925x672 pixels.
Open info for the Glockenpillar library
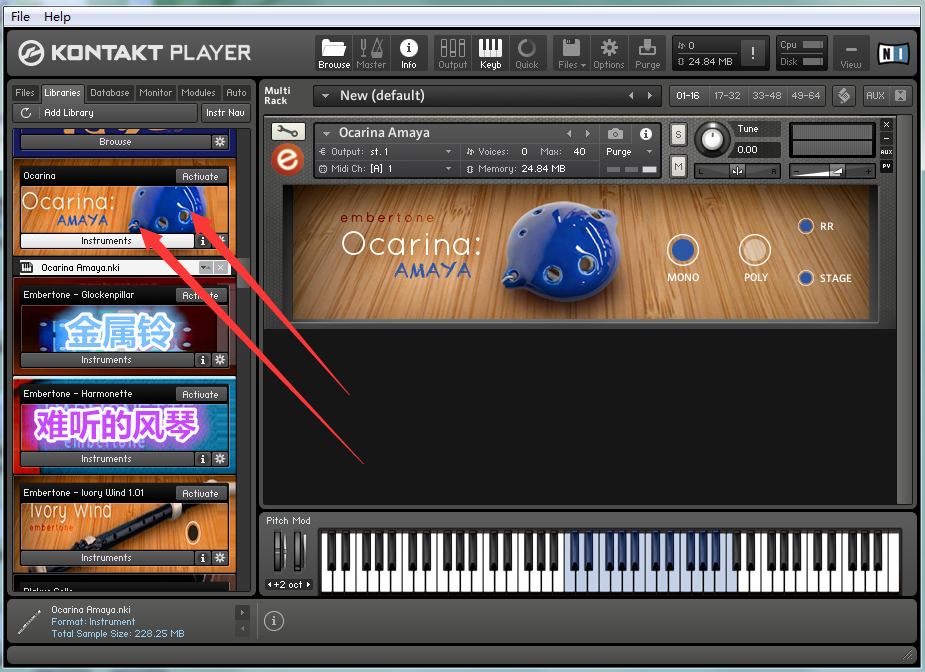pyautogui.click(x=203, y=360)
